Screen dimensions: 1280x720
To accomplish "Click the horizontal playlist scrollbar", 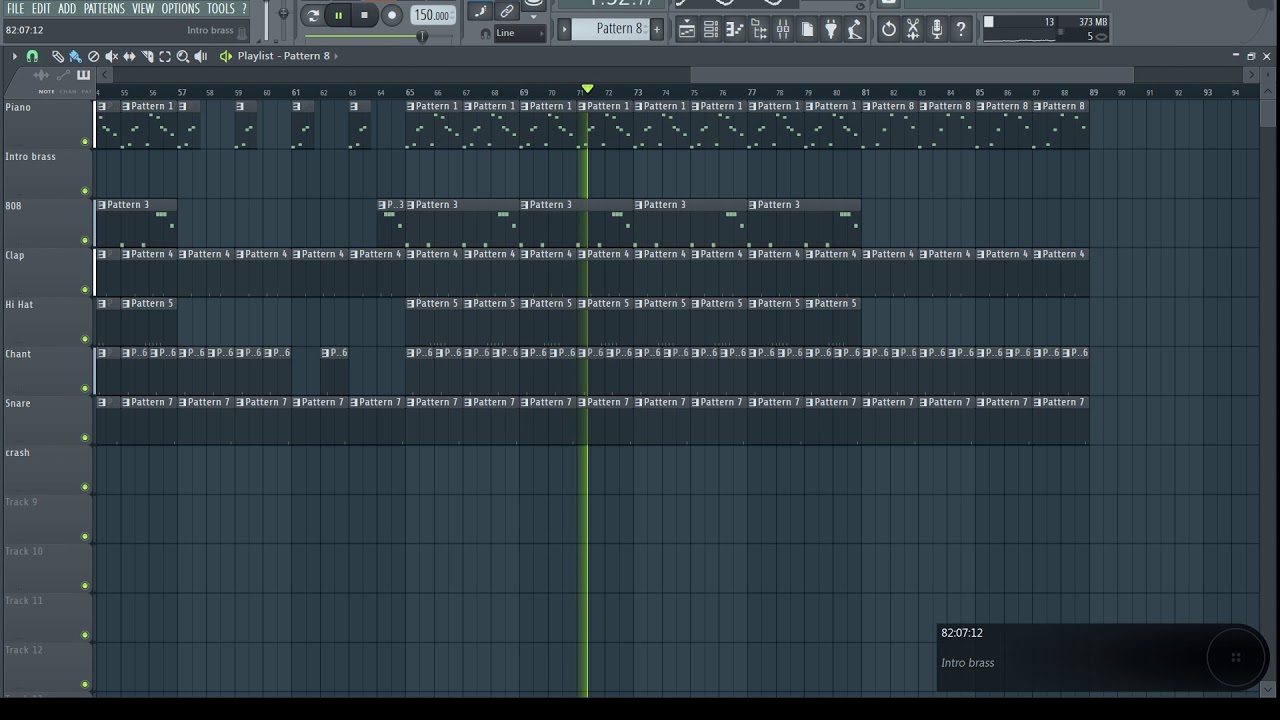I will (912, 75).
